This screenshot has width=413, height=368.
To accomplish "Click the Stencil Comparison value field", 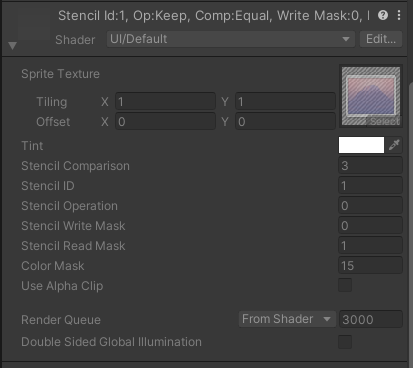I will point(370,165).
